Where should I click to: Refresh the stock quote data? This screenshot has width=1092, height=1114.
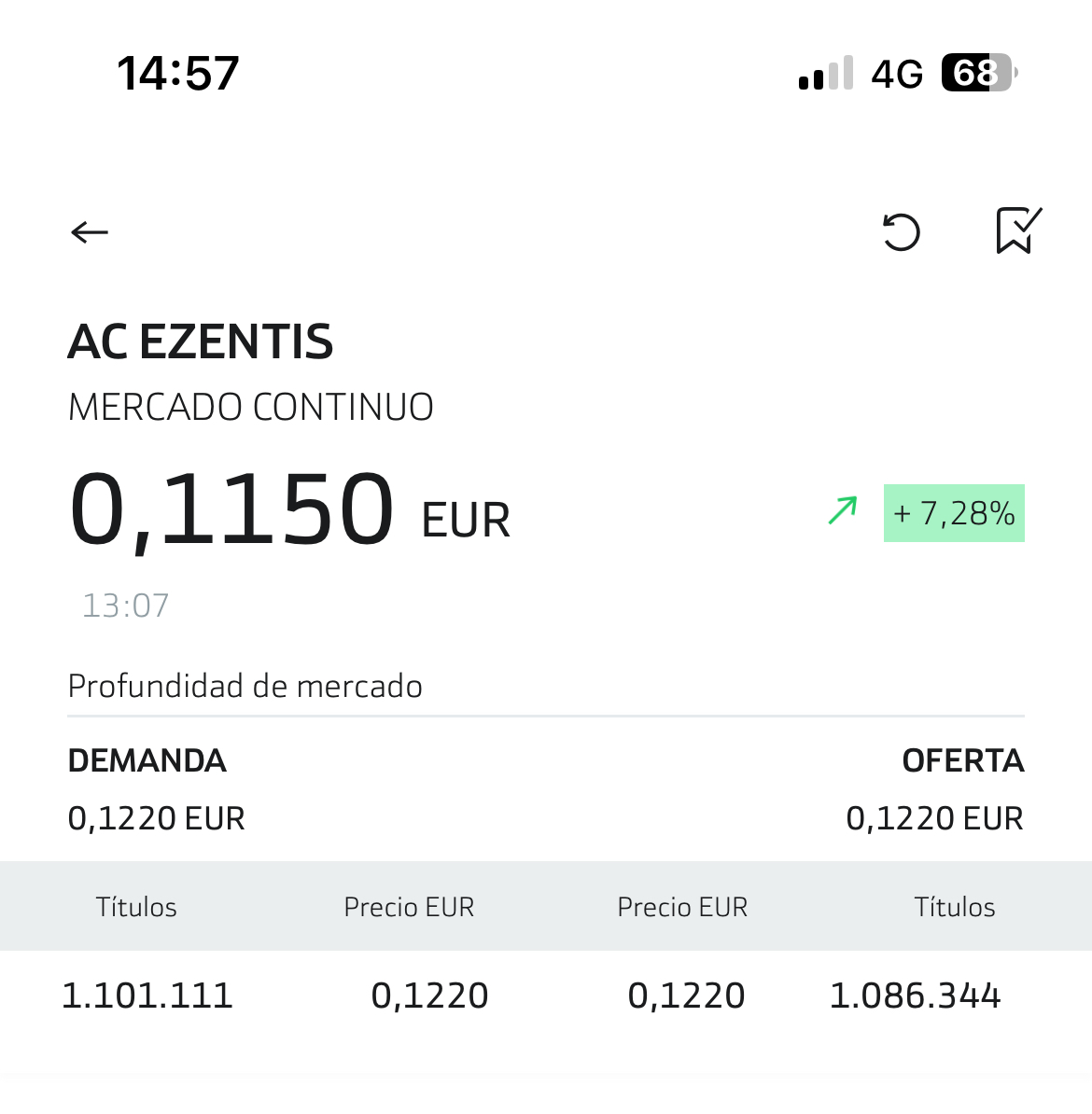pos(902,231)
